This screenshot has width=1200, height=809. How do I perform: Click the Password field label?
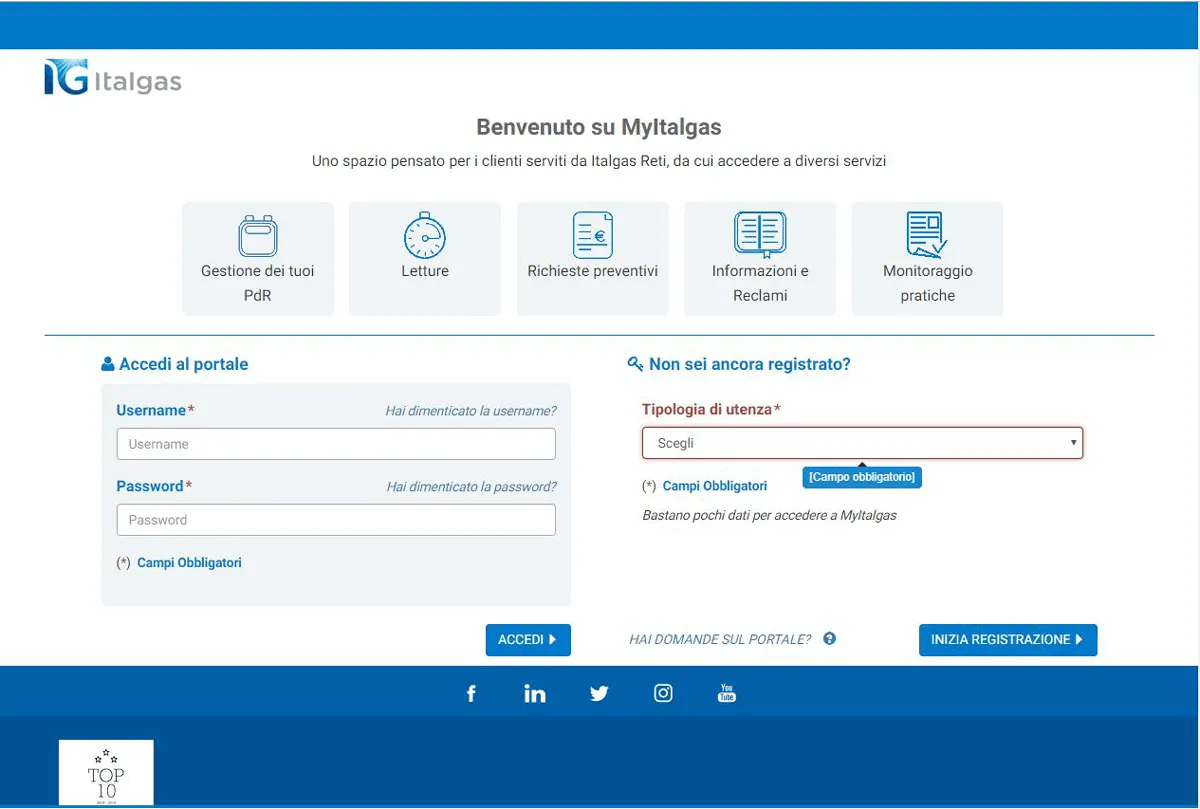[x=154, y=487]
